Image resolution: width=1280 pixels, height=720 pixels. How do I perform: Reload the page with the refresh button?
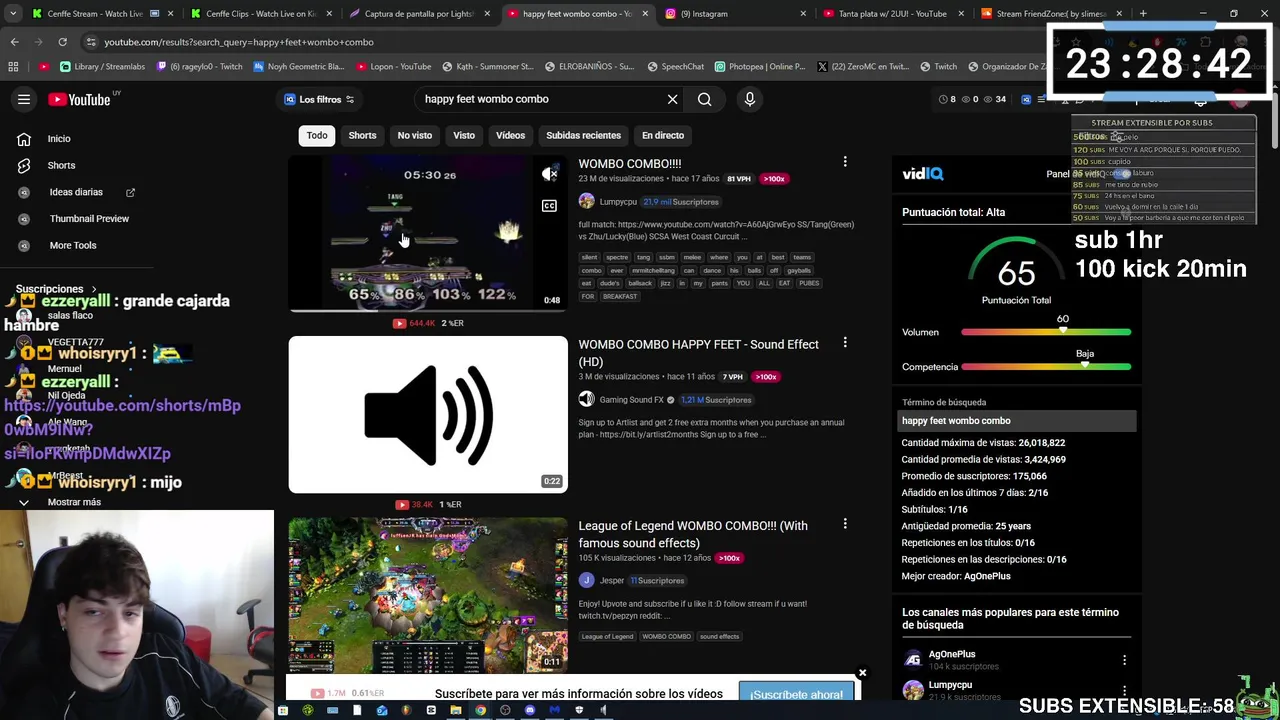point(62,42)
